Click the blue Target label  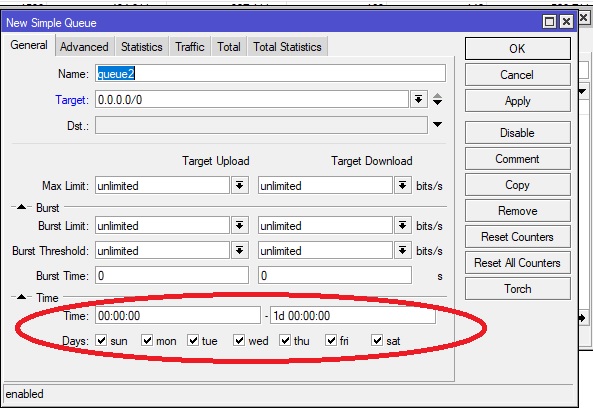click(71, 100)
